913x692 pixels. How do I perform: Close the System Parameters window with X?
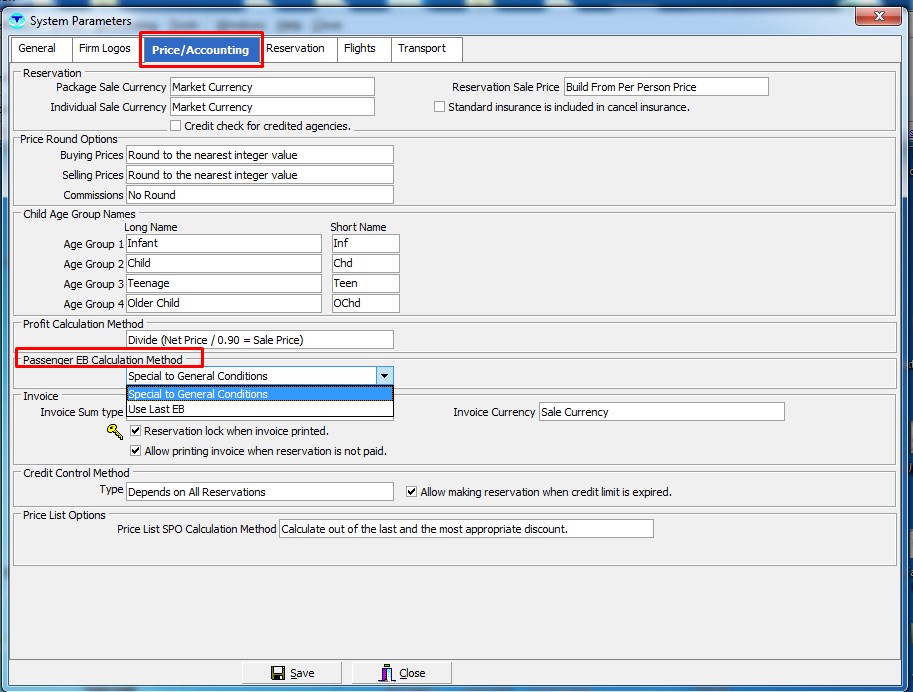click(877, 17)
